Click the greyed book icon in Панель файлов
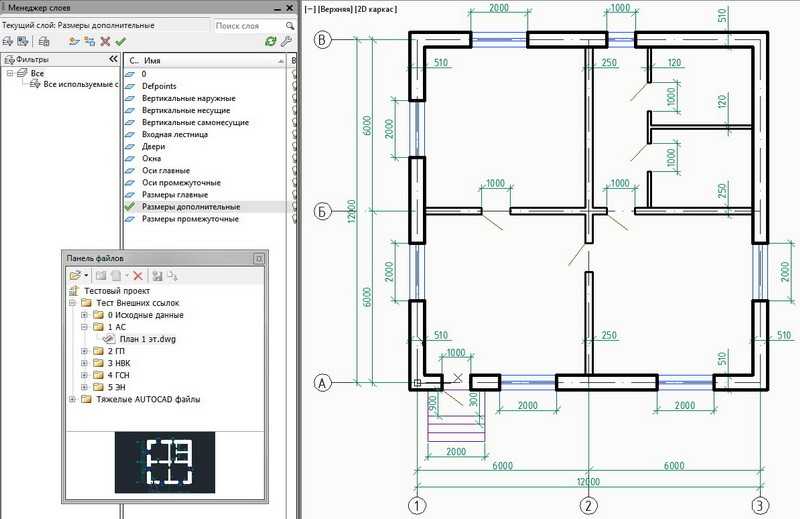800x519 pixels. [x=101, y=276]
